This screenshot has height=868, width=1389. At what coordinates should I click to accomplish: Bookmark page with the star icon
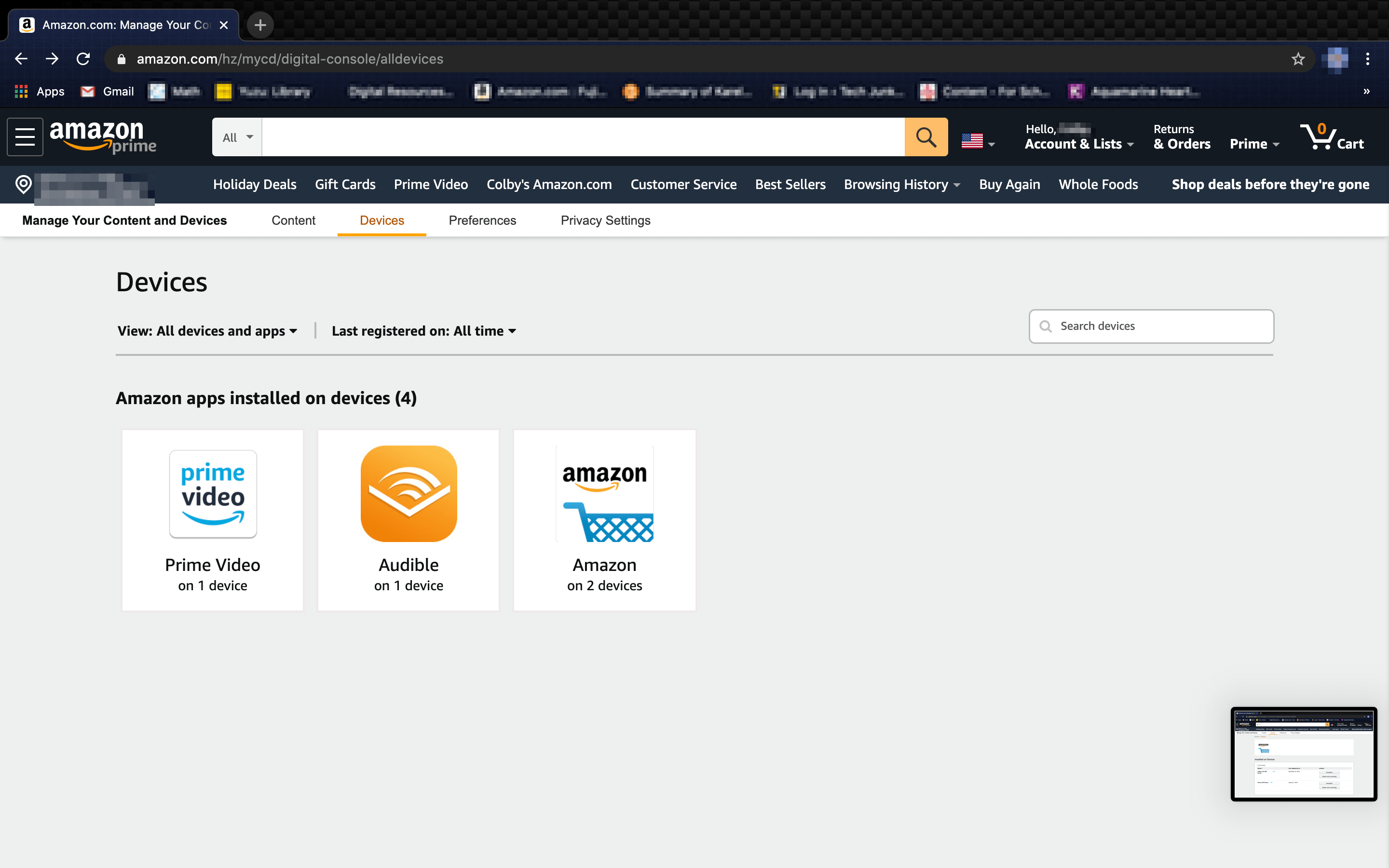pos(1298,59)
